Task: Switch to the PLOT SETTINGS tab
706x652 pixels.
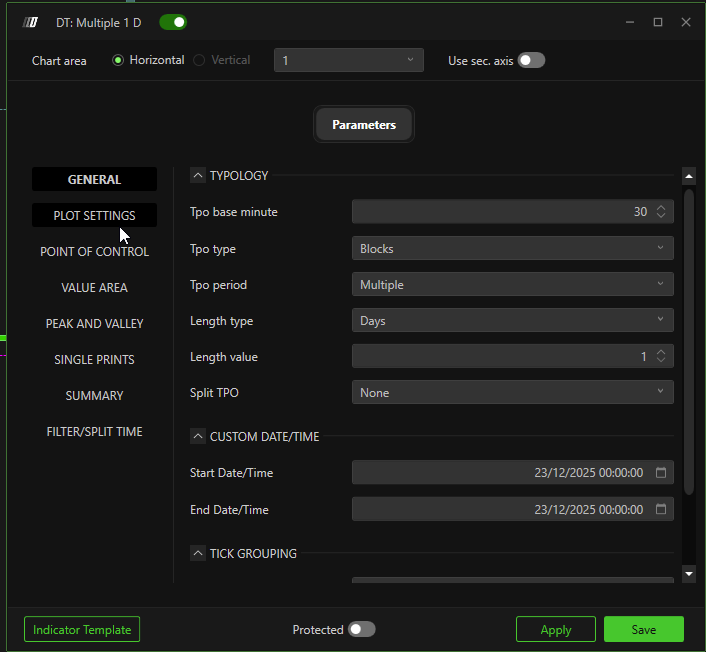Action: pos(94,216)
